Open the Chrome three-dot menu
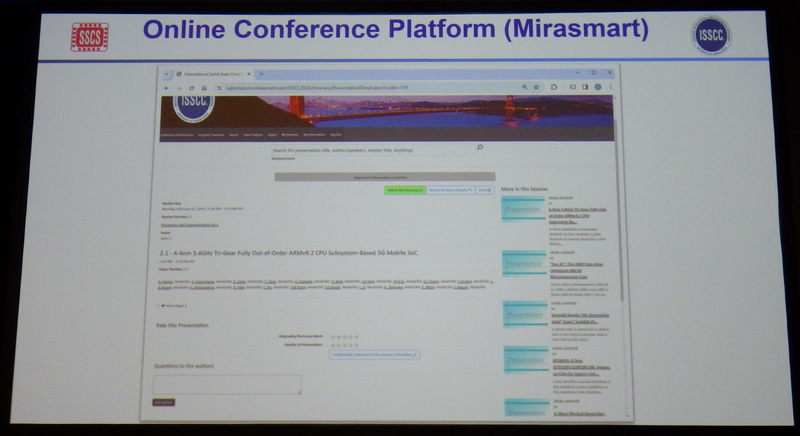Viewport: 800px width, 436px height. click(610, 87)
